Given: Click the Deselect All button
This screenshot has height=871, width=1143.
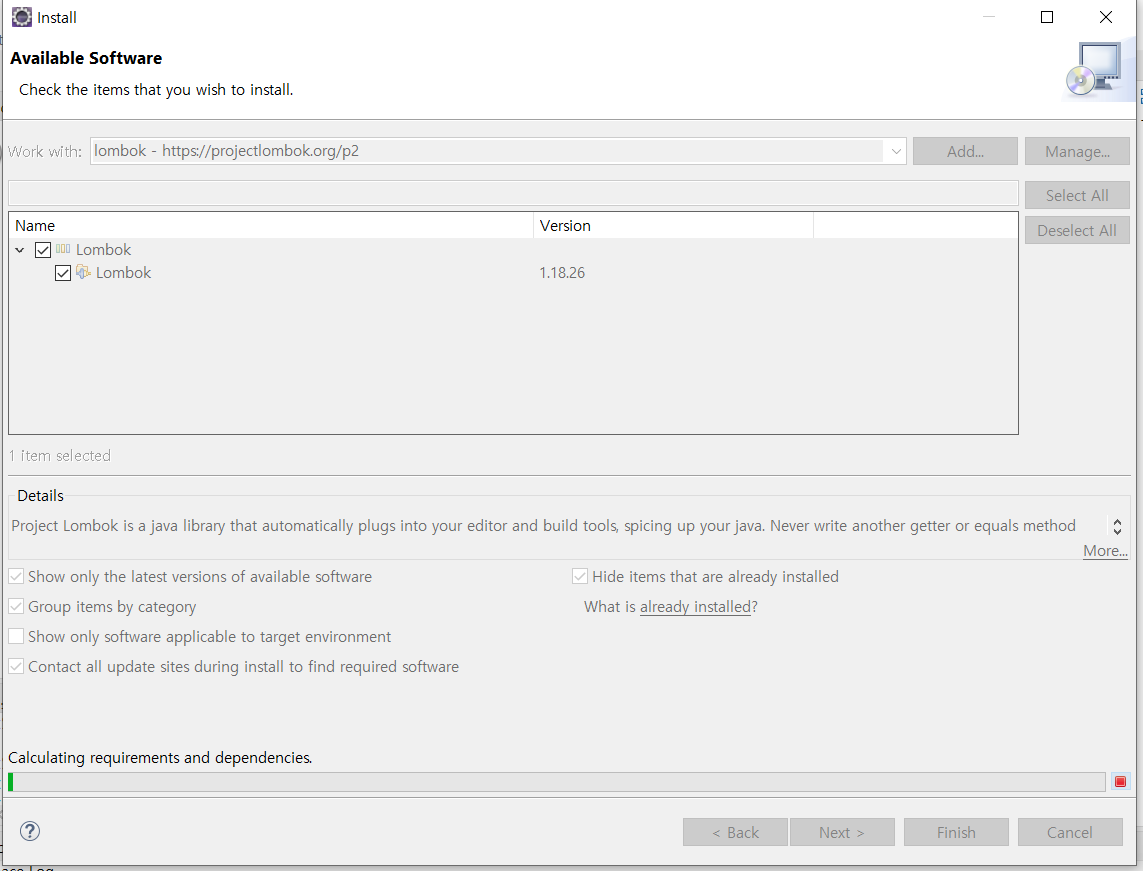Looking at the screenshot, I should click(x=1077, y=230).
